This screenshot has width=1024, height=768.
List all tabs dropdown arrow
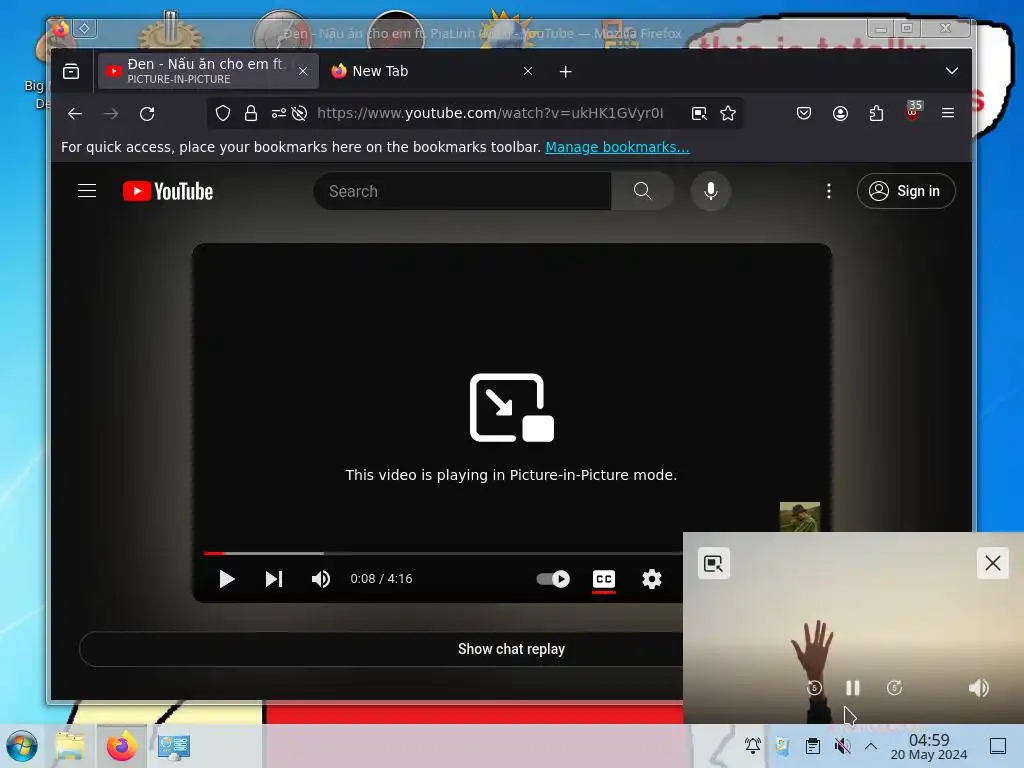[x=952, y=71]
